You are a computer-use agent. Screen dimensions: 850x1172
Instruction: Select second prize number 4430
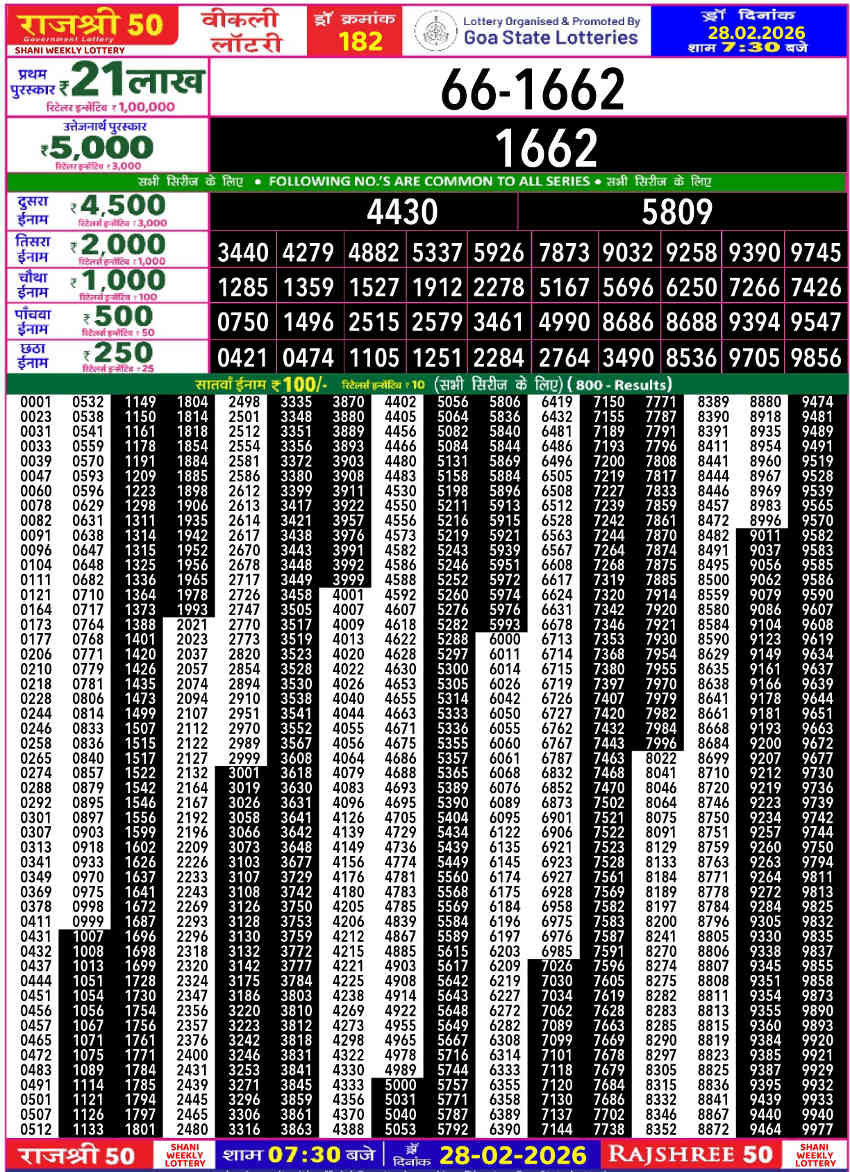(402, 211)
